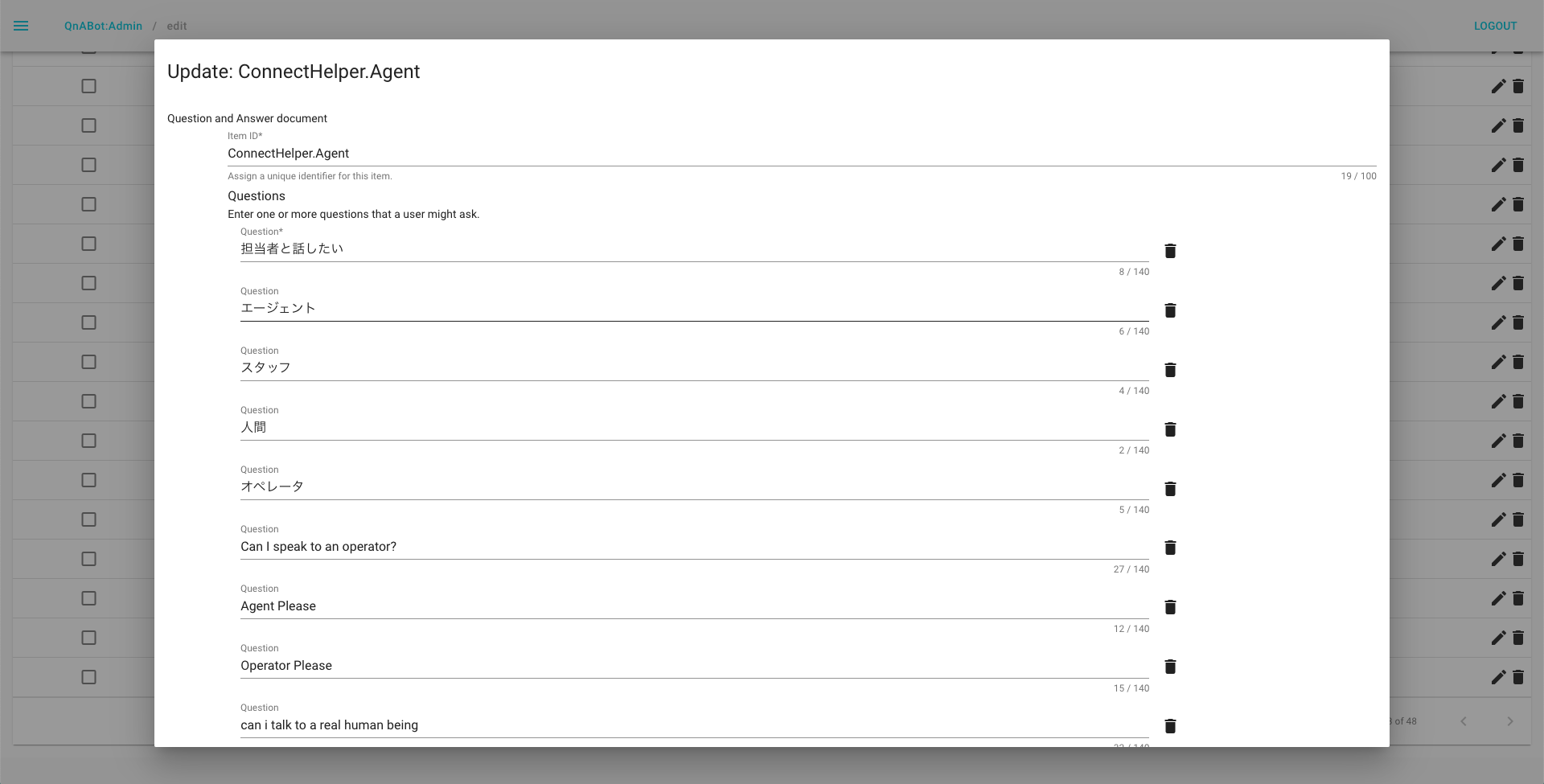Edit the question field スタッフ
This screenshot has width=1544, height=784.
[695, 368]
